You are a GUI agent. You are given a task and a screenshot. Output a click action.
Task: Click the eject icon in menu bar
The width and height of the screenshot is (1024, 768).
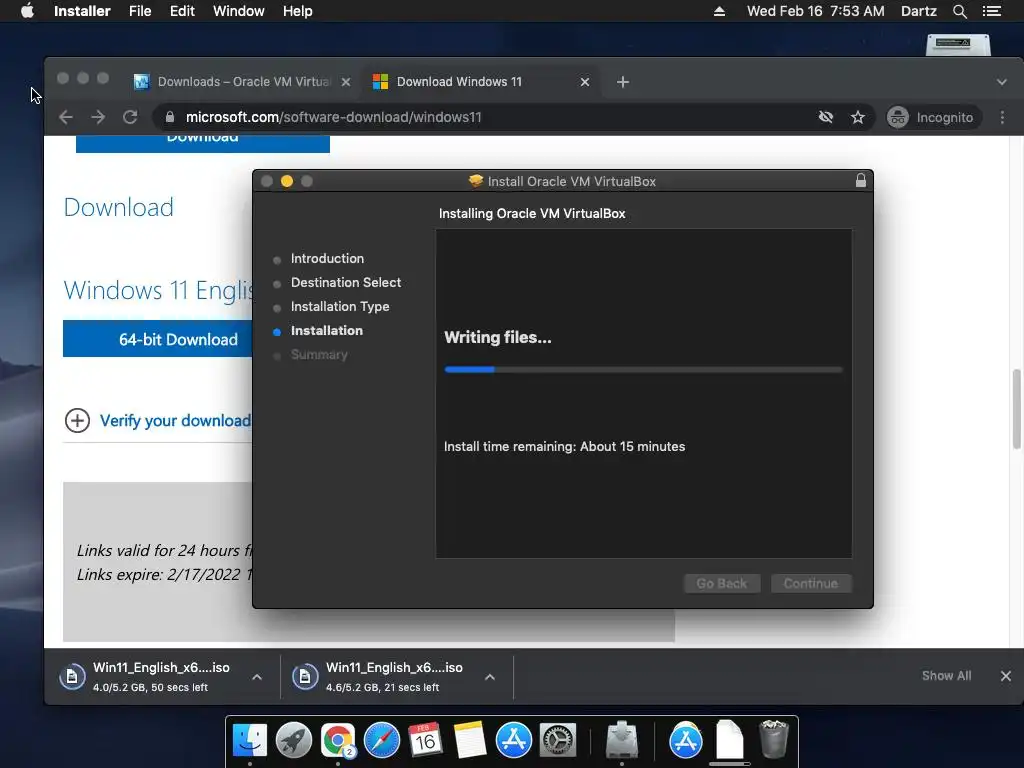tap(719, 11)
